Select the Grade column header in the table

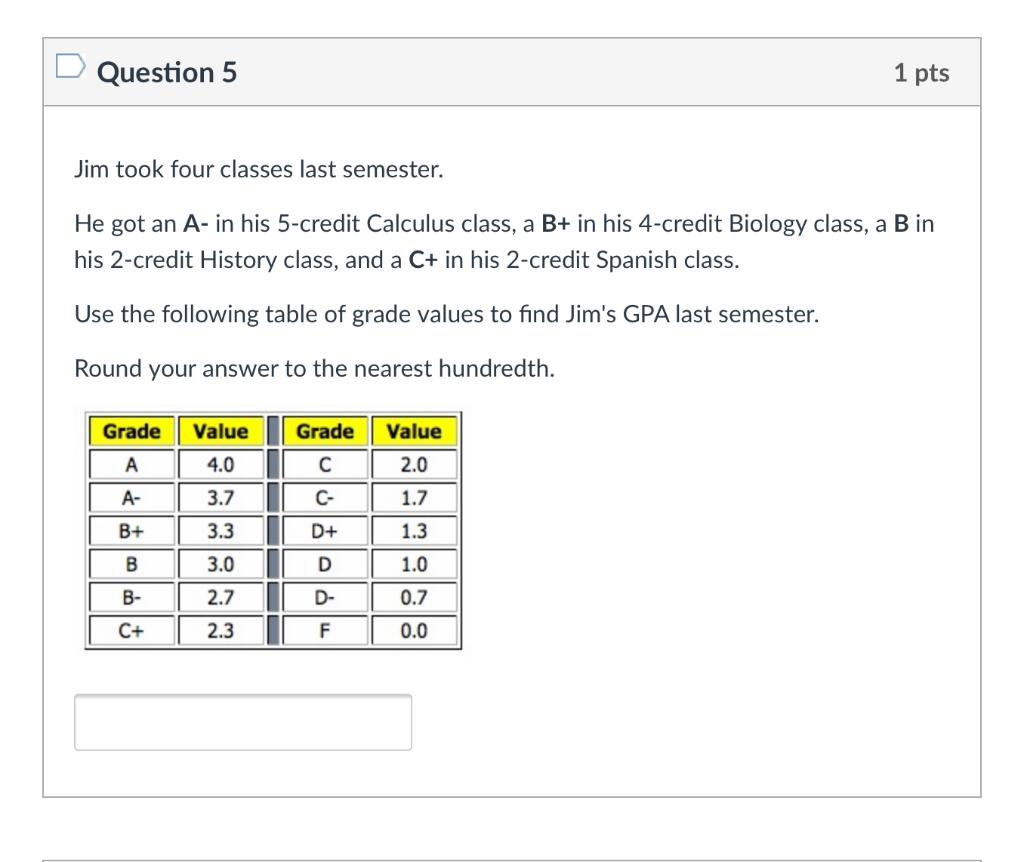tap(131, 432)
